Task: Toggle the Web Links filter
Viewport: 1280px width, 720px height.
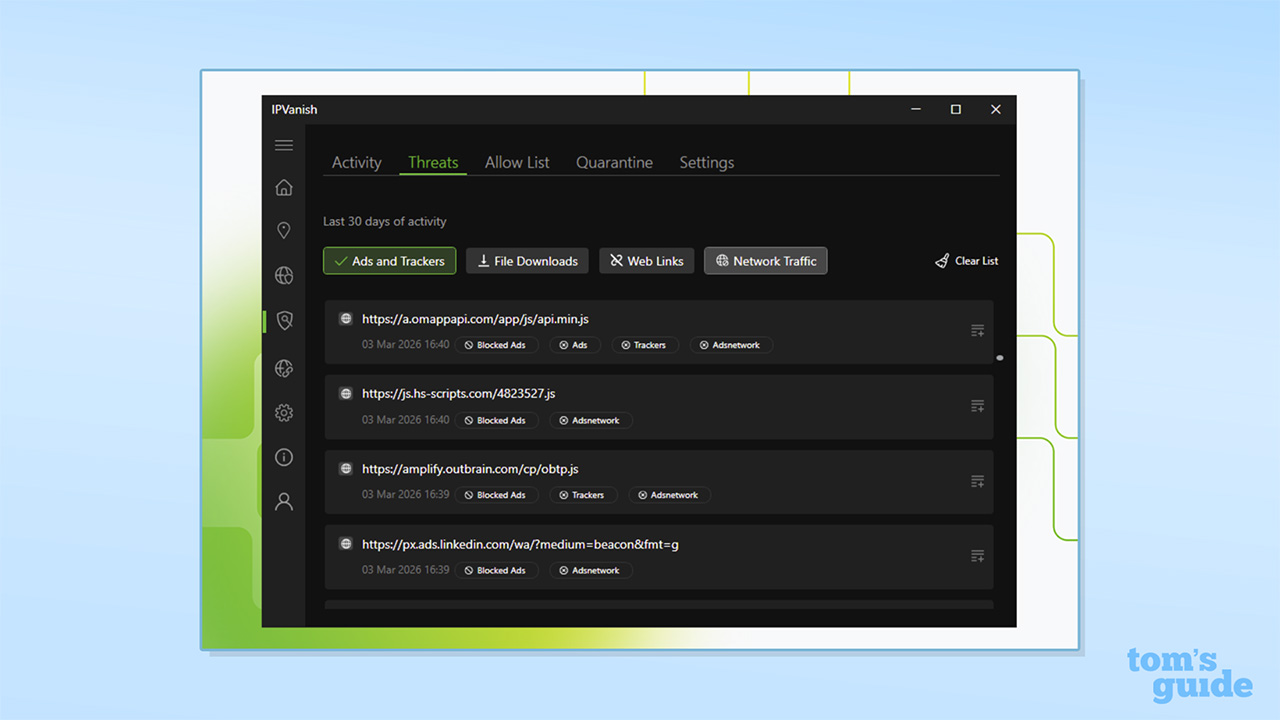Action: pyautogui.click(x=646, y=260)
